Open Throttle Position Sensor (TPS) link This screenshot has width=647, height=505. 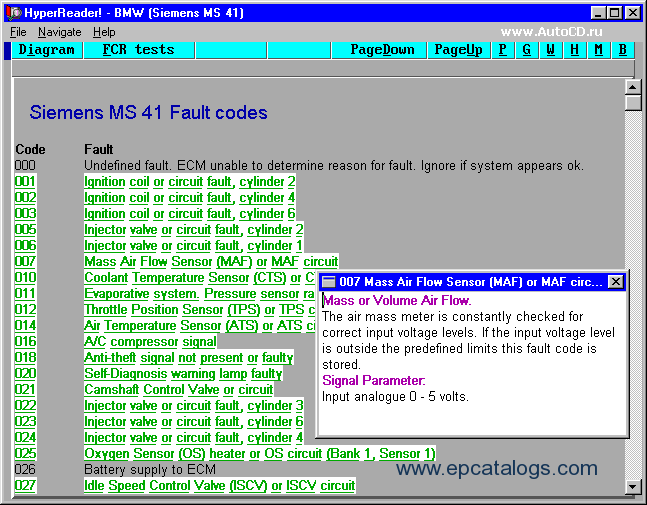pos(200,310)
